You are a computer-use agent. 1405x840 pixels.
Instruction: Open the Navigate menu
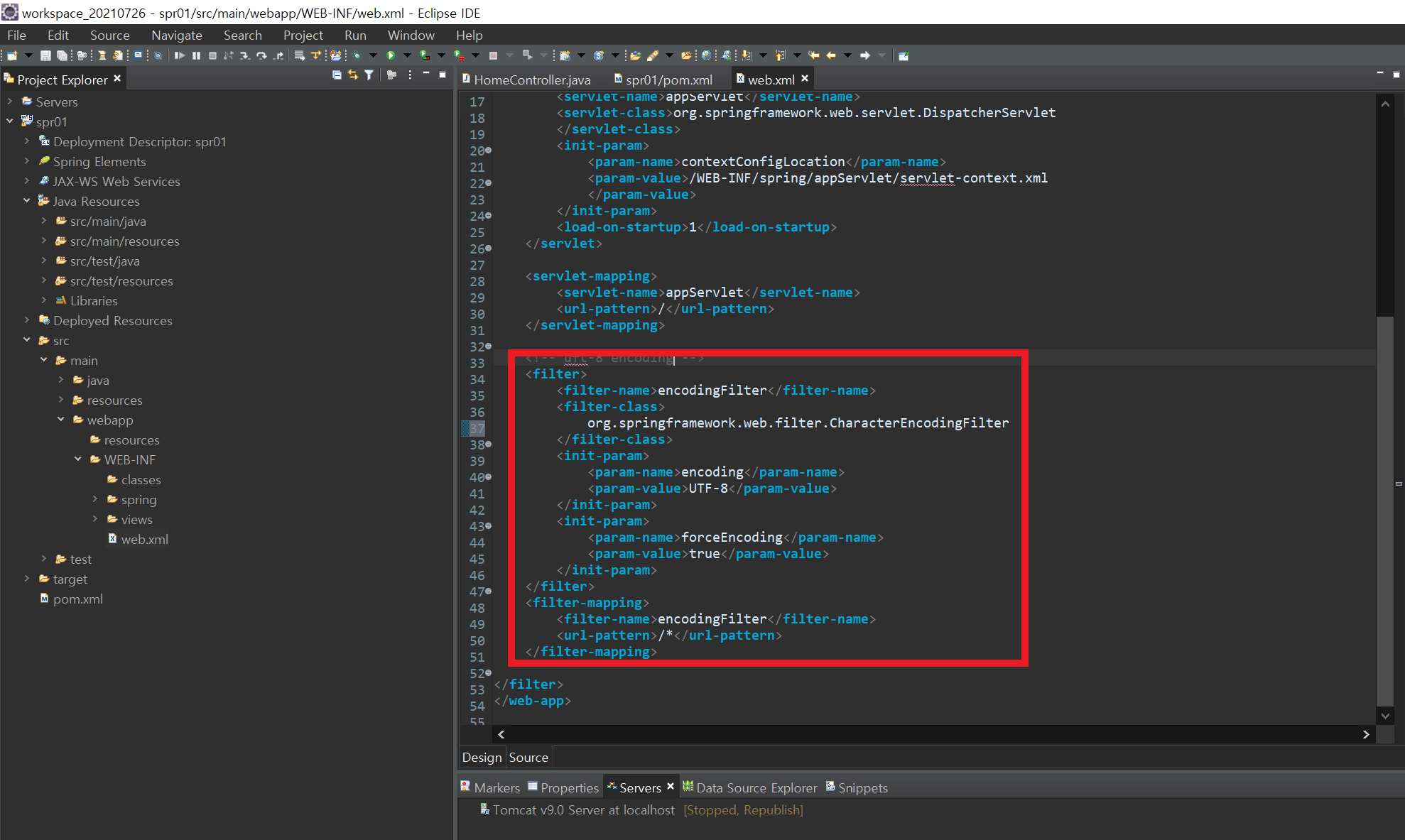(x=176, y=35)
